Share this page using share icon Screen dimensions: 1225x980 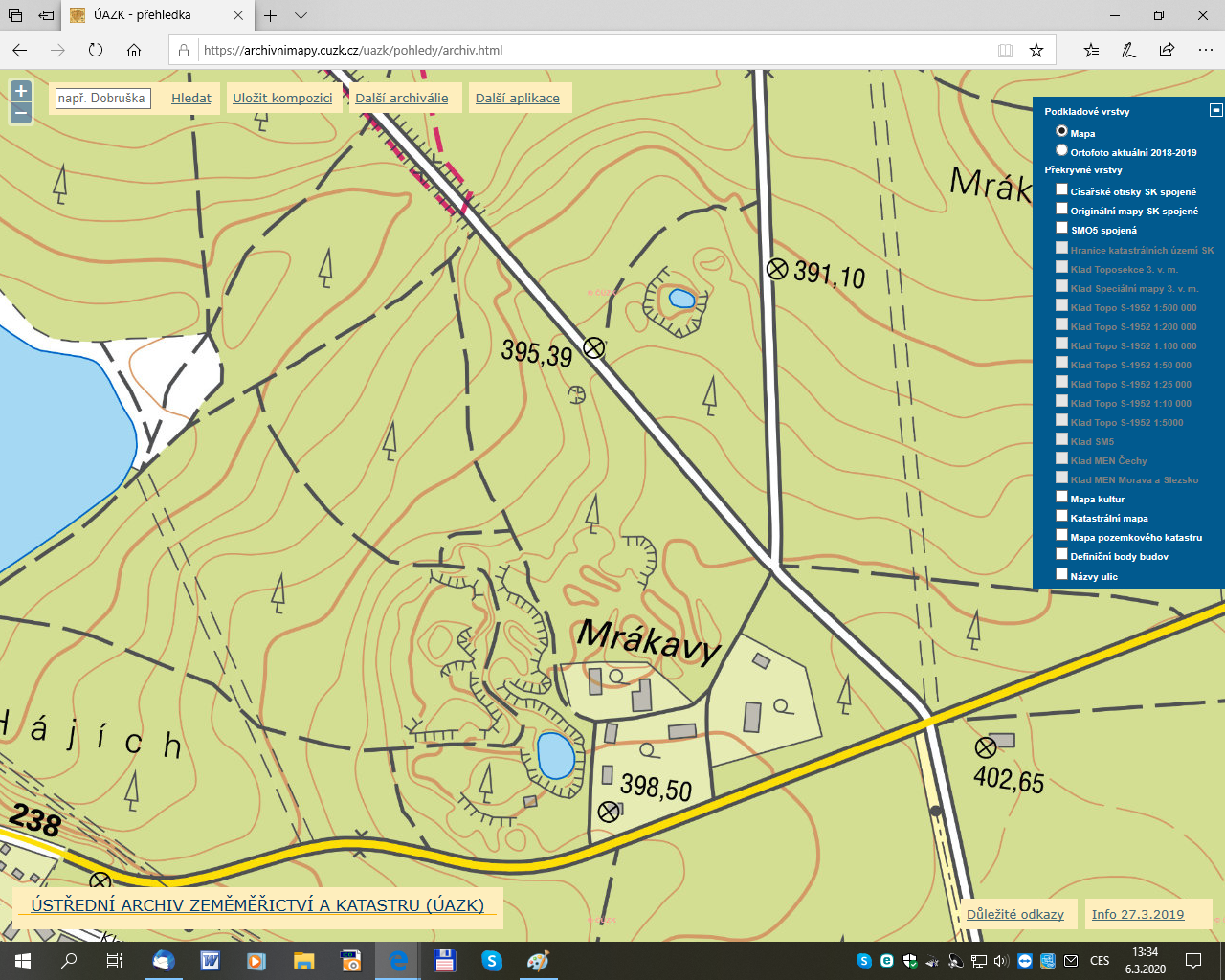coord(1167,50)
